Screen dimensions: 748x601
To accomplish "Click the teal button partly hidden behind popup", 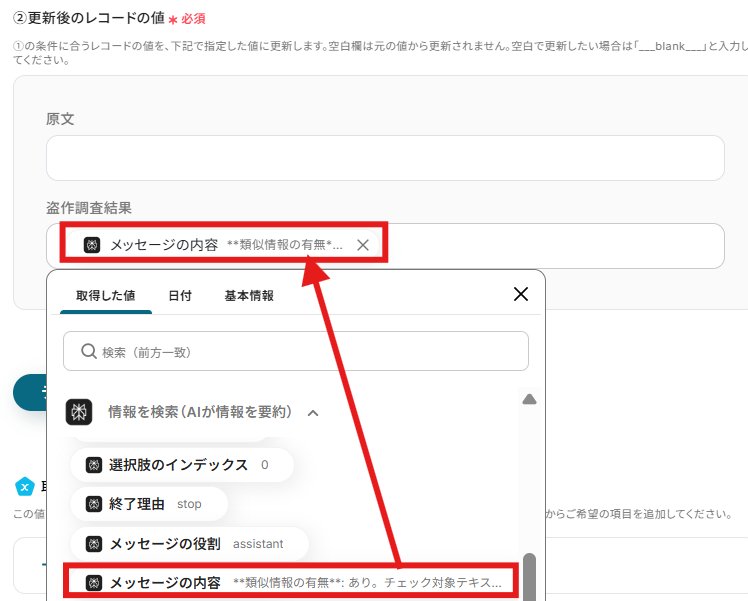I will [30, 393].
